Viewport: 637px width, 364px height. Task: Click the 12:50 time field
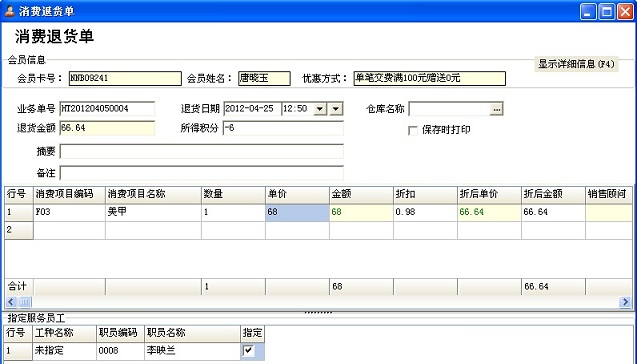tap(298, 109)
